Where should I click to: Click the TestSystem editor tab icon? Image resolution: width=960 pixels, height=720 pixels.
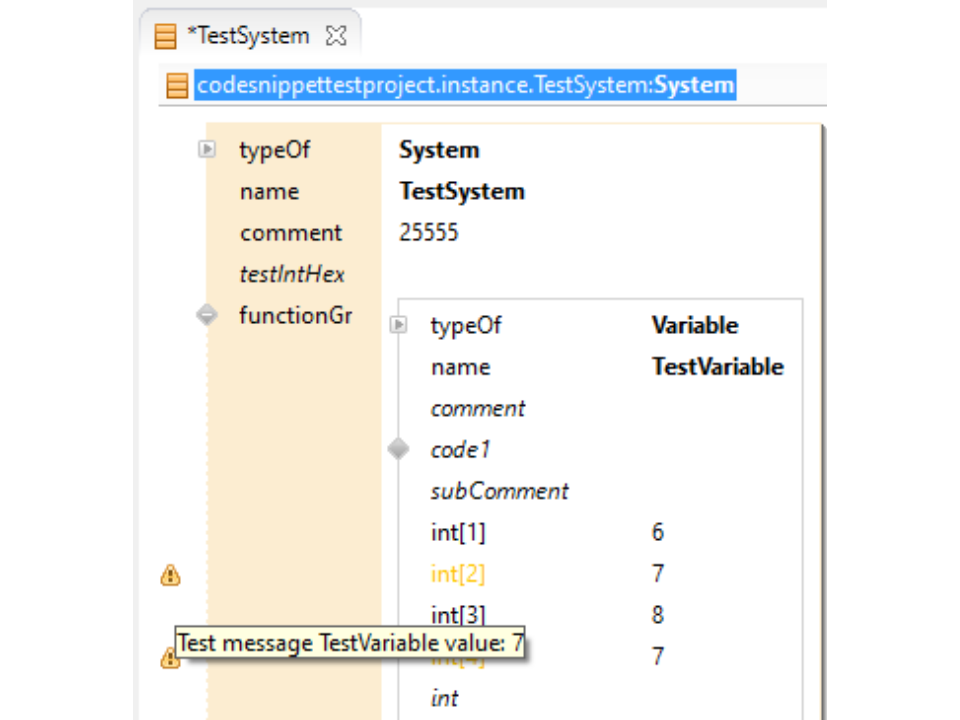165,37
